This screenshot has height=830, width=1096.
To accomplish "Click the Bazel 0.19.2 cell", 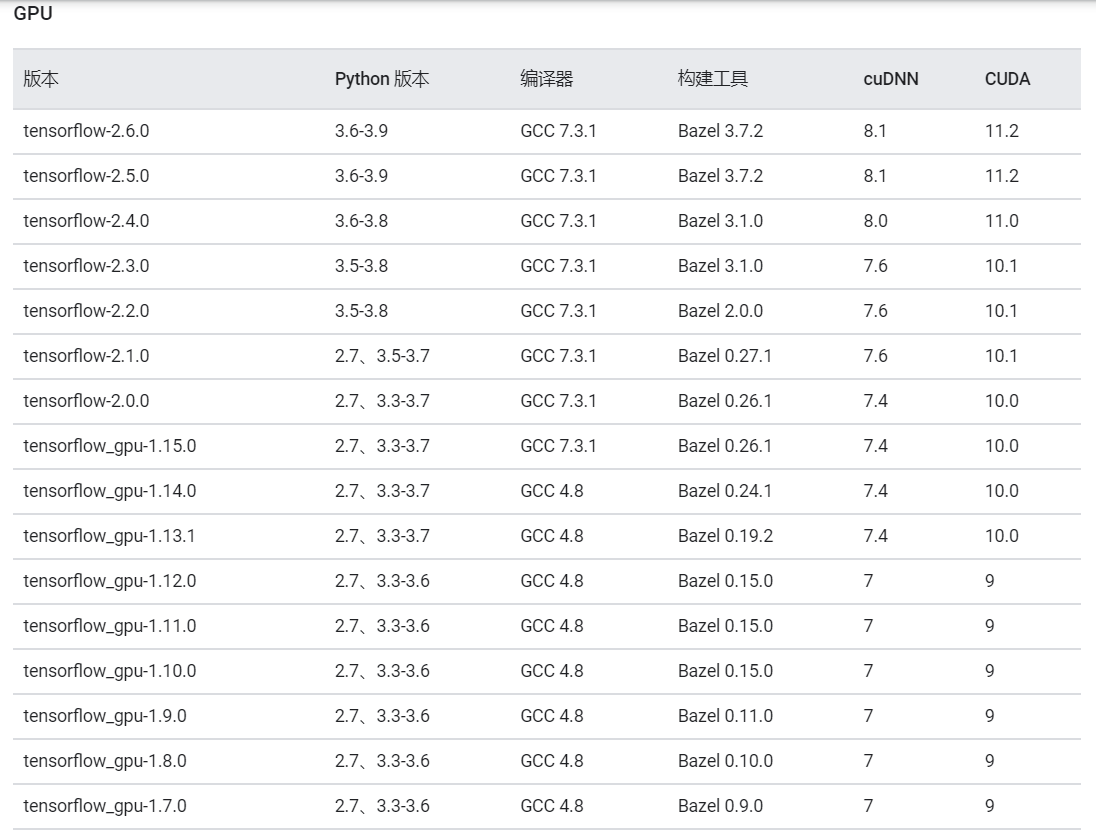I will pyautogui.click(x=726, y=536).
